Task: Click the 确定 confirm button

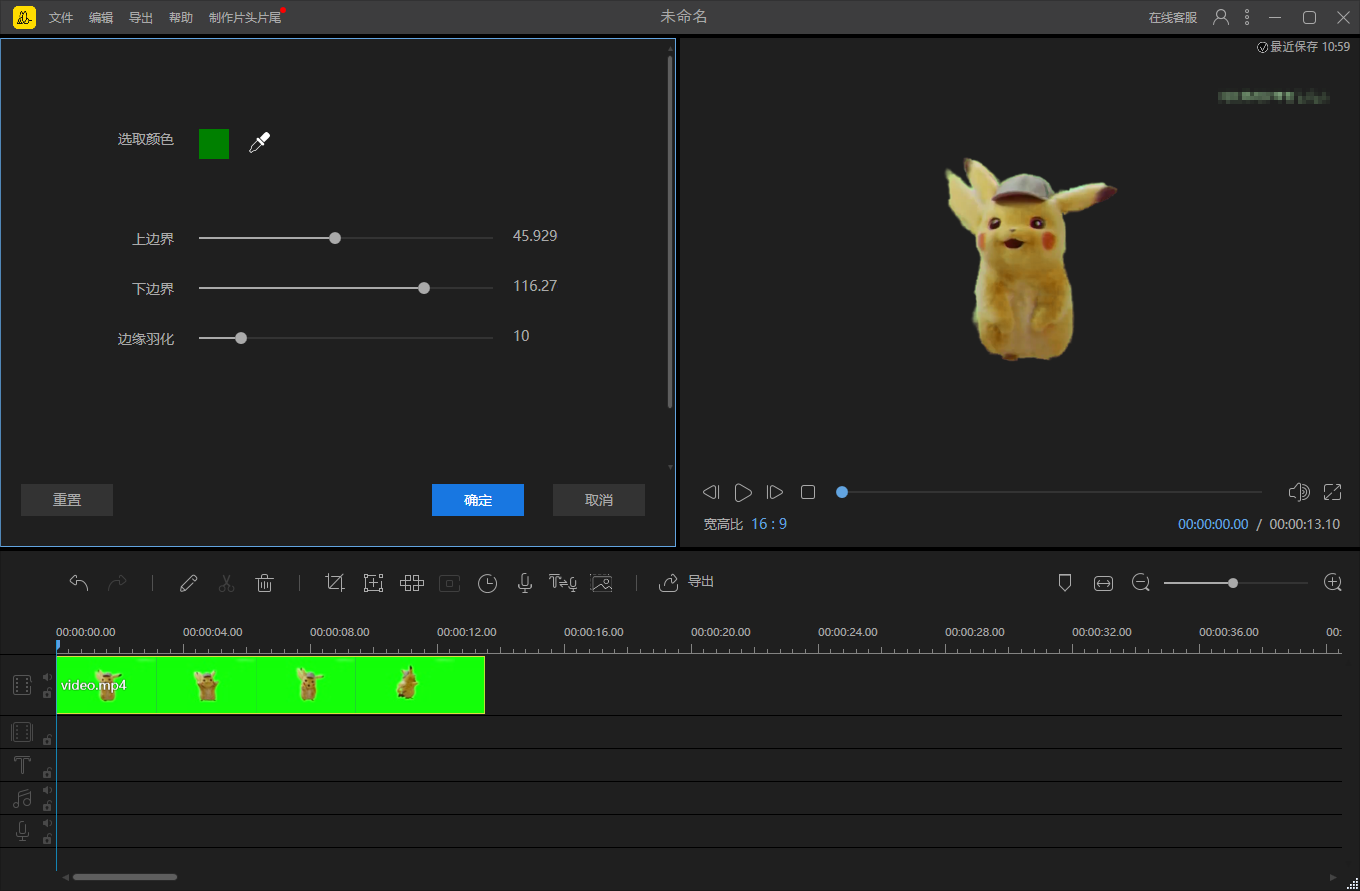Action: [x=478, y=500]
